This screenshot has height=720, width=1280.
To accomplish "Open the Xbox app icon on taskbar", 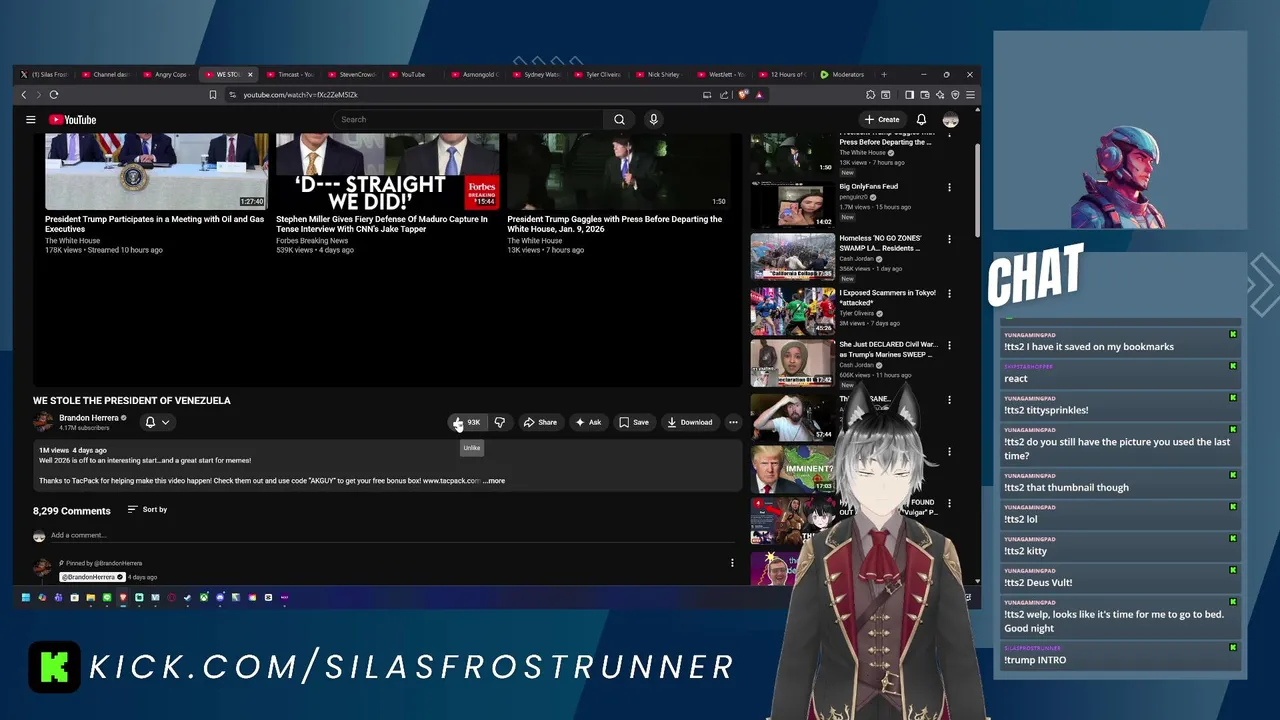I will [x=204, y=598].
